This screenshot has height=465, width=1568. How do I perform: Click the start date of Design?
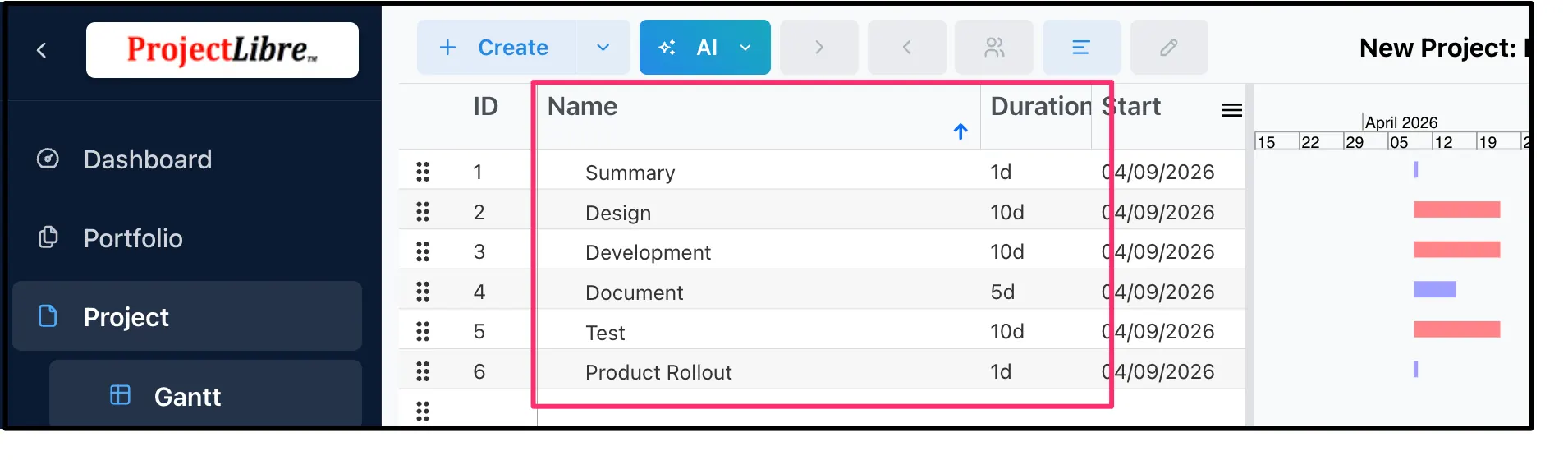pos(1158,212)
